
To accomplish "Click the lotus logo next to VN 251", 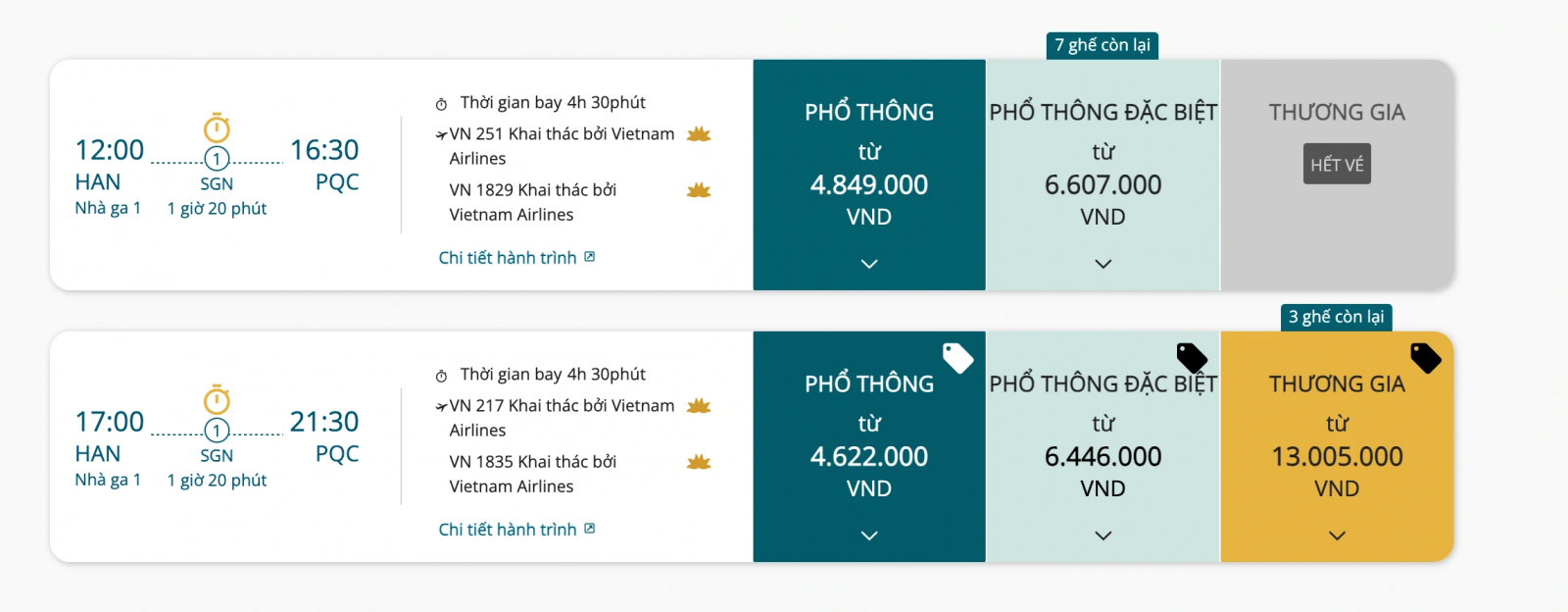I will [x=699, y=134].
